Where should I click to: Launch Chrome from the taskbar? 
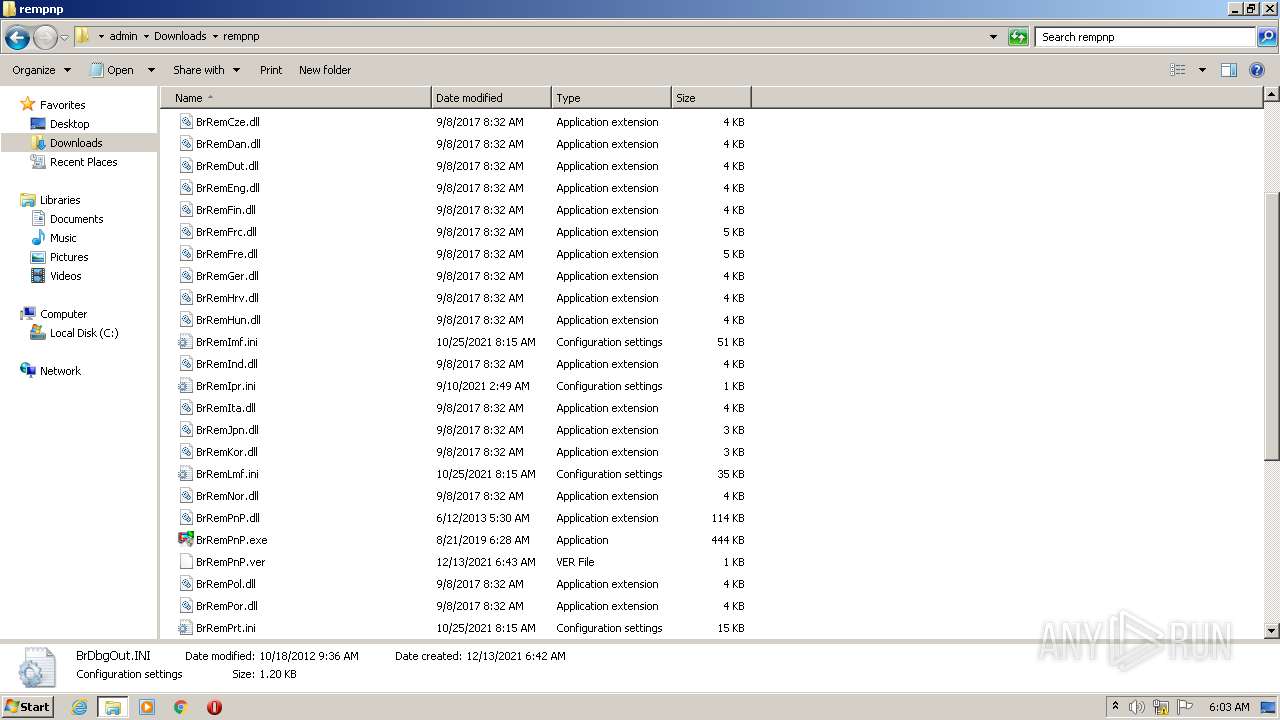pos(181,707)
